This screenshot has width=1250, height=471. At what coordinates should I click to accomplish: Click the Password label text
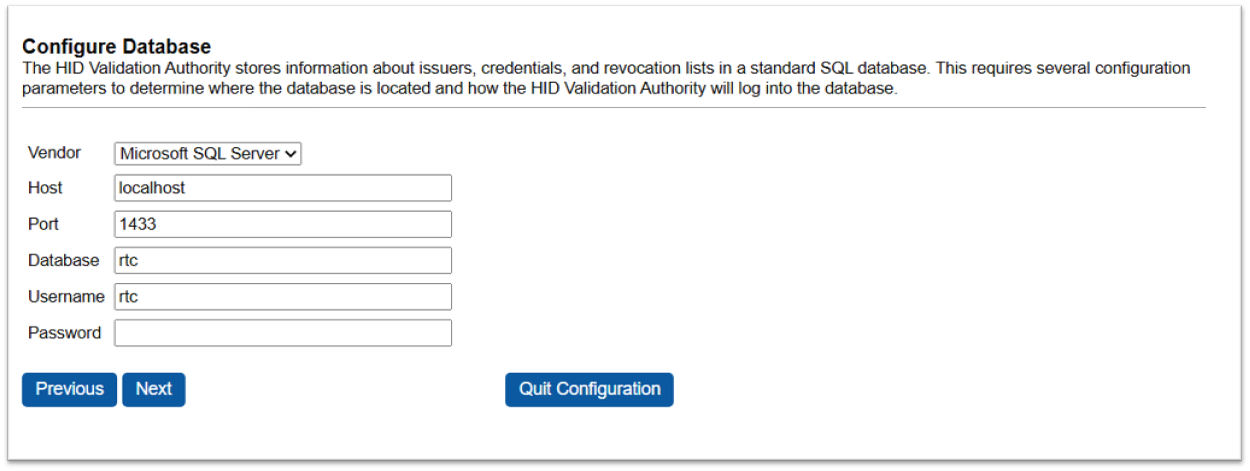click(64, 333)
